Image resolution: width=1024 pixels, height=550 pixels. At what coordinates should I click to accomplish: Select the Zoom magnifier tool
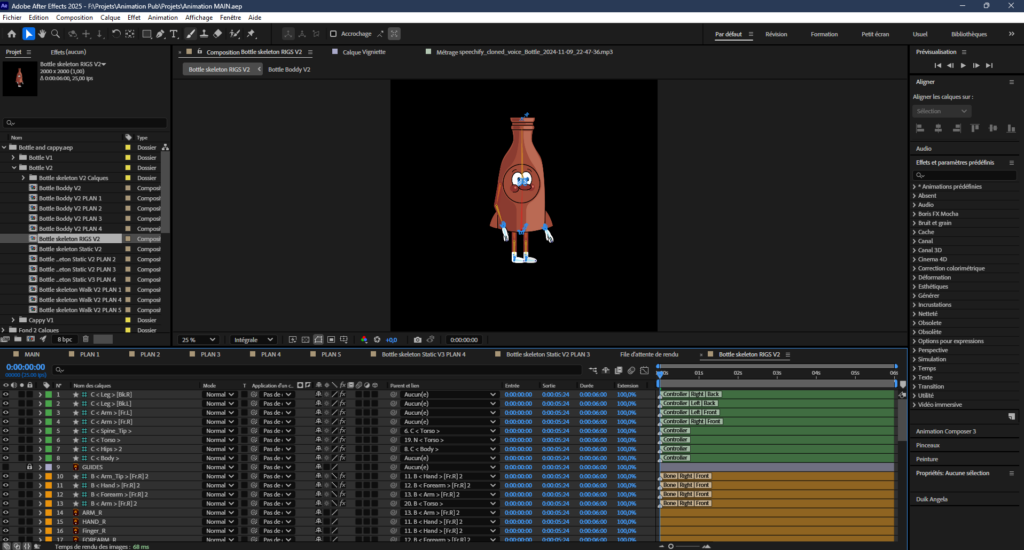click(56, 34)
